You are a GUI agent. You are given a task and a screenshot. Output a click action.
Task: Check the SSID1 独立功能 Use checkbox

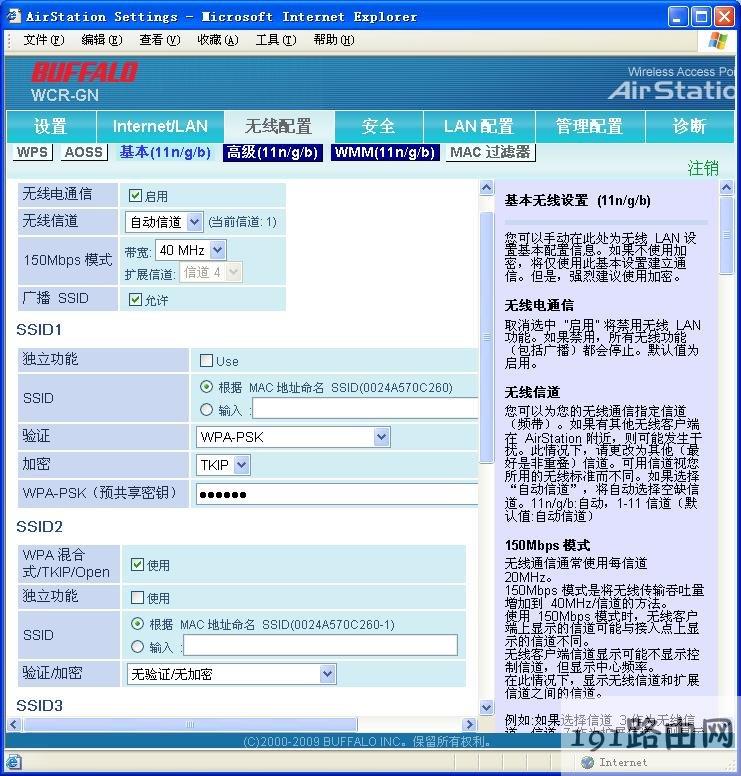(x=206, y=360)
